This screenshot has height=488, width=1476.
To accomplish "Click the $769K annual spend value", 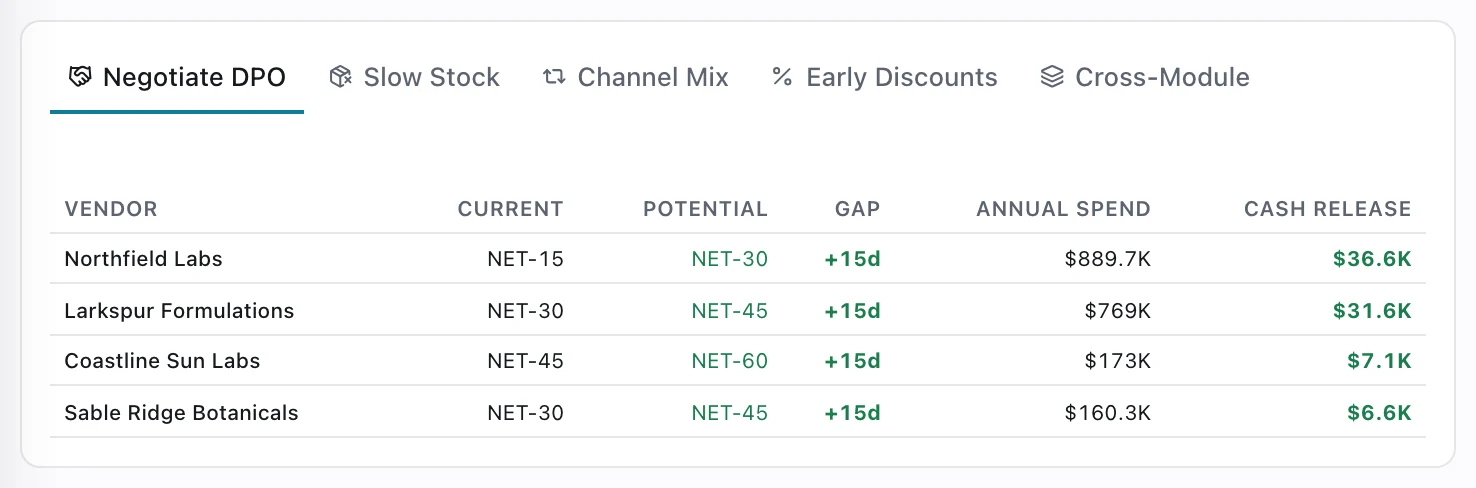I will [x=1118, y=311].
